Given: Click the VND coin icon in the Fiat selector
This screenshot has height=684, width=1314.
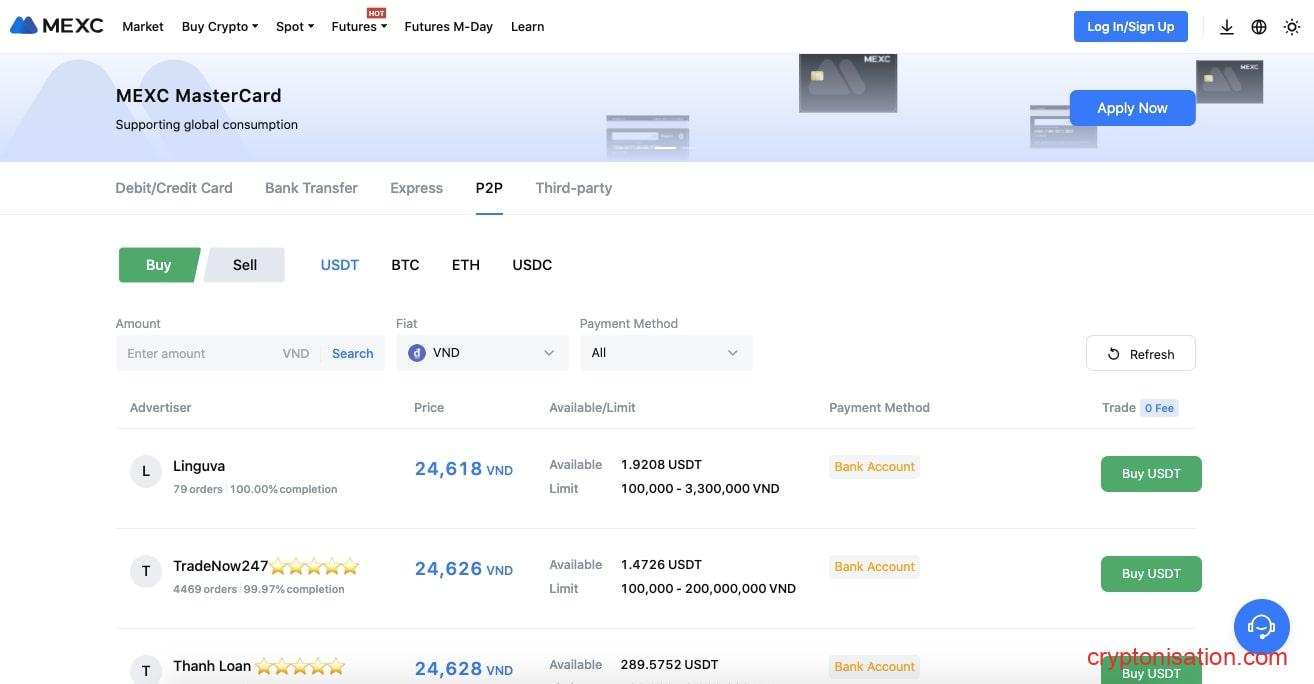Looking at the screenshot, I should point(417,352).
